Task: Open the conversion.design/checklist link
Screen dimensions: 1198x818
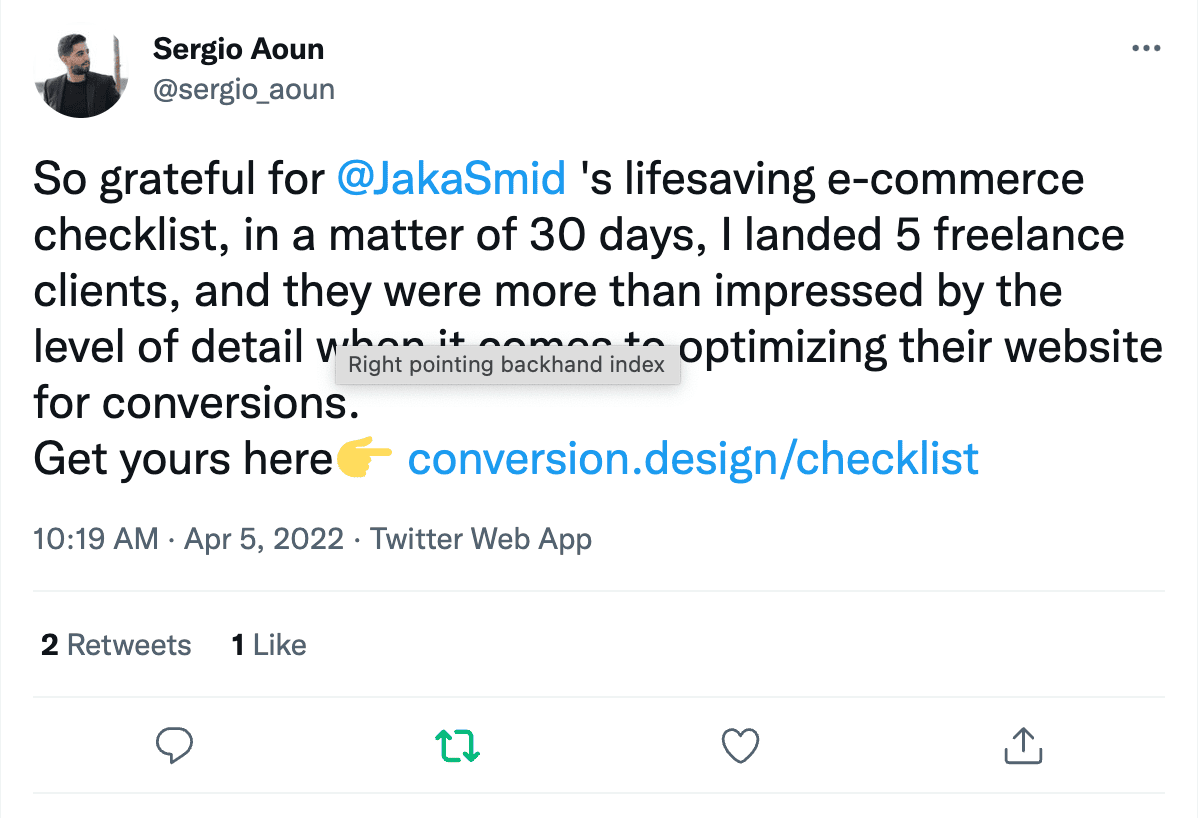Action: [693, 459]
